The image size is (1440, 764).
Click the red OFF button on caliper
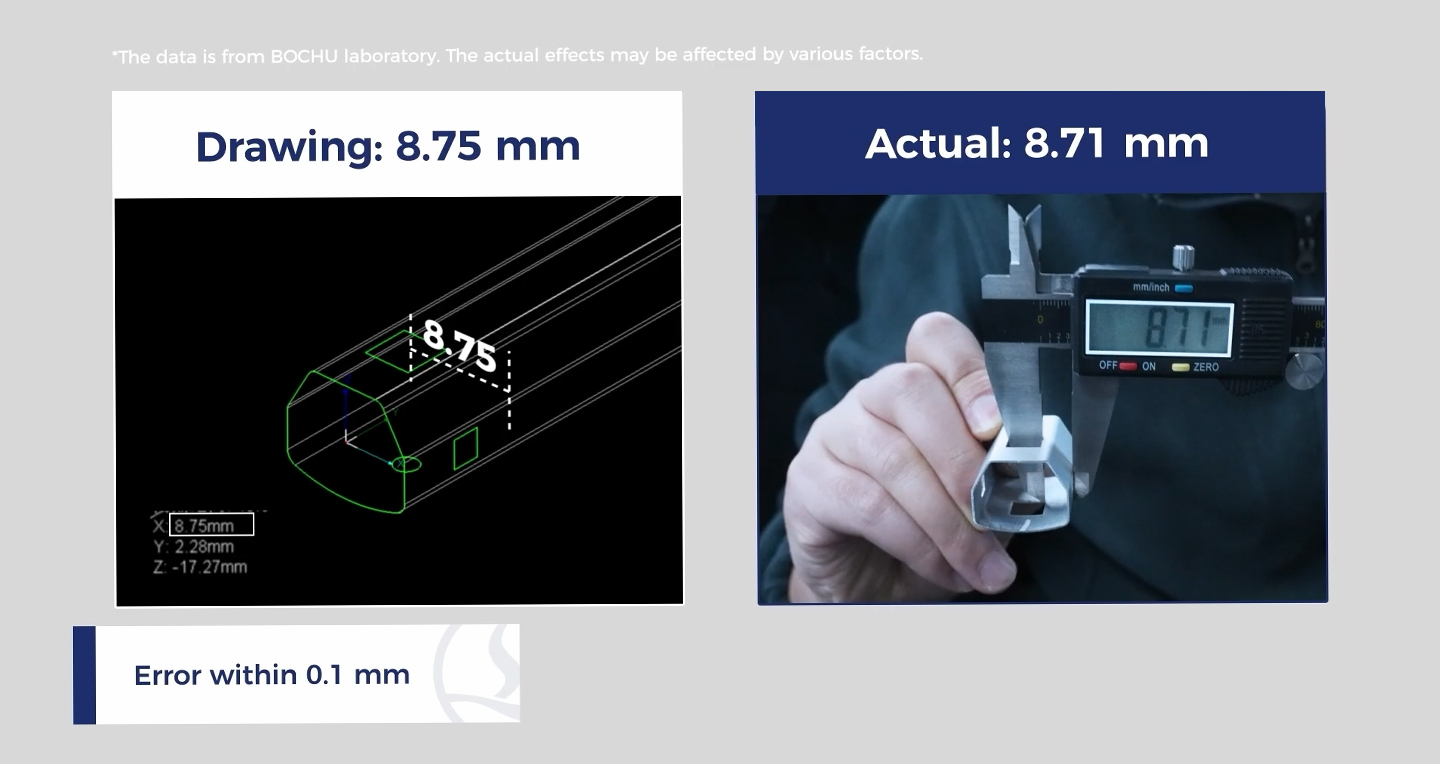click(1128, 366)
